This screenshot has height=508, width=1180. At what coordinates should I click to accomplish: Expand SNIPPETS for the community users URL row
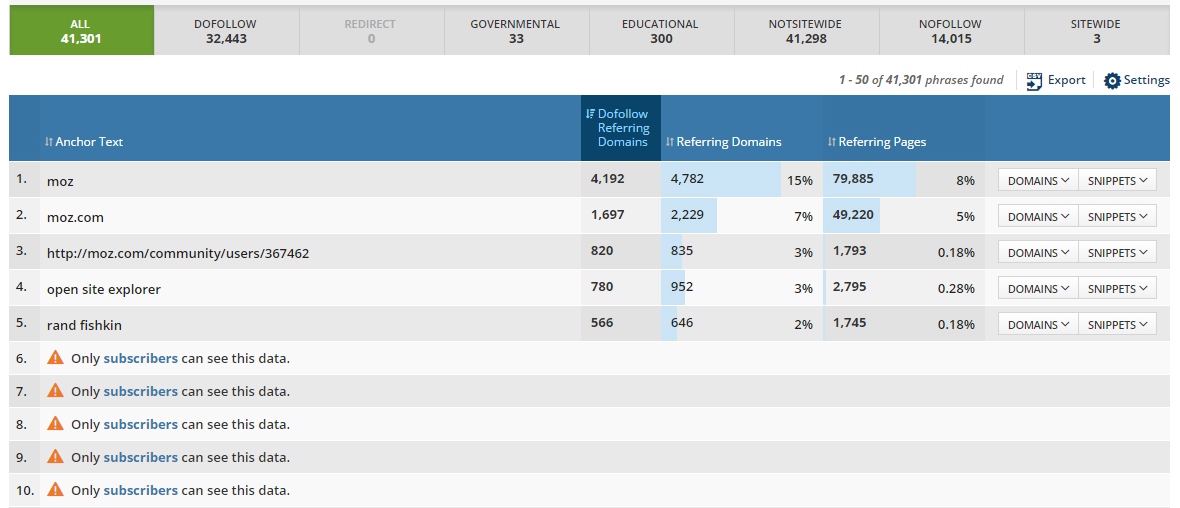pyautogui.click(x=1118, y=253)
